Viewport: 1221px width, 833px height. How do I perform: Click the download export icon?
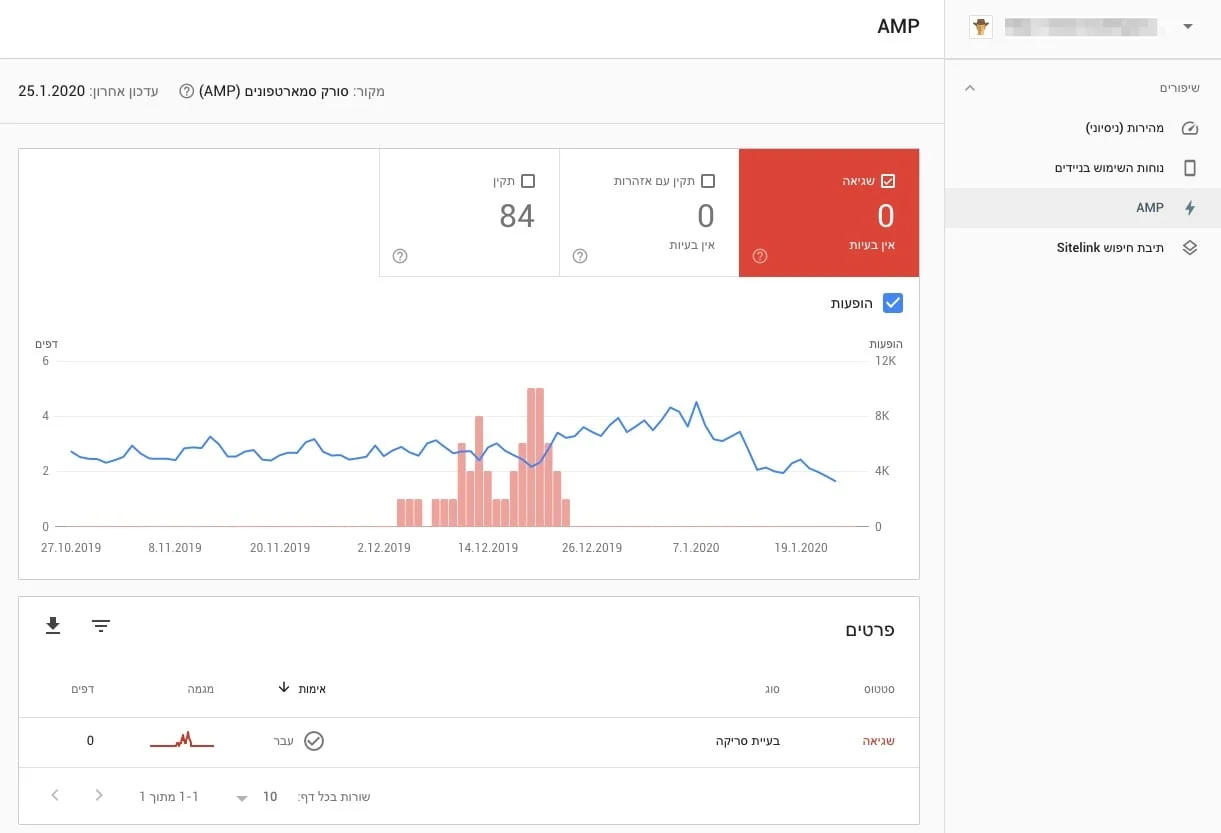[x=53, y=626]
